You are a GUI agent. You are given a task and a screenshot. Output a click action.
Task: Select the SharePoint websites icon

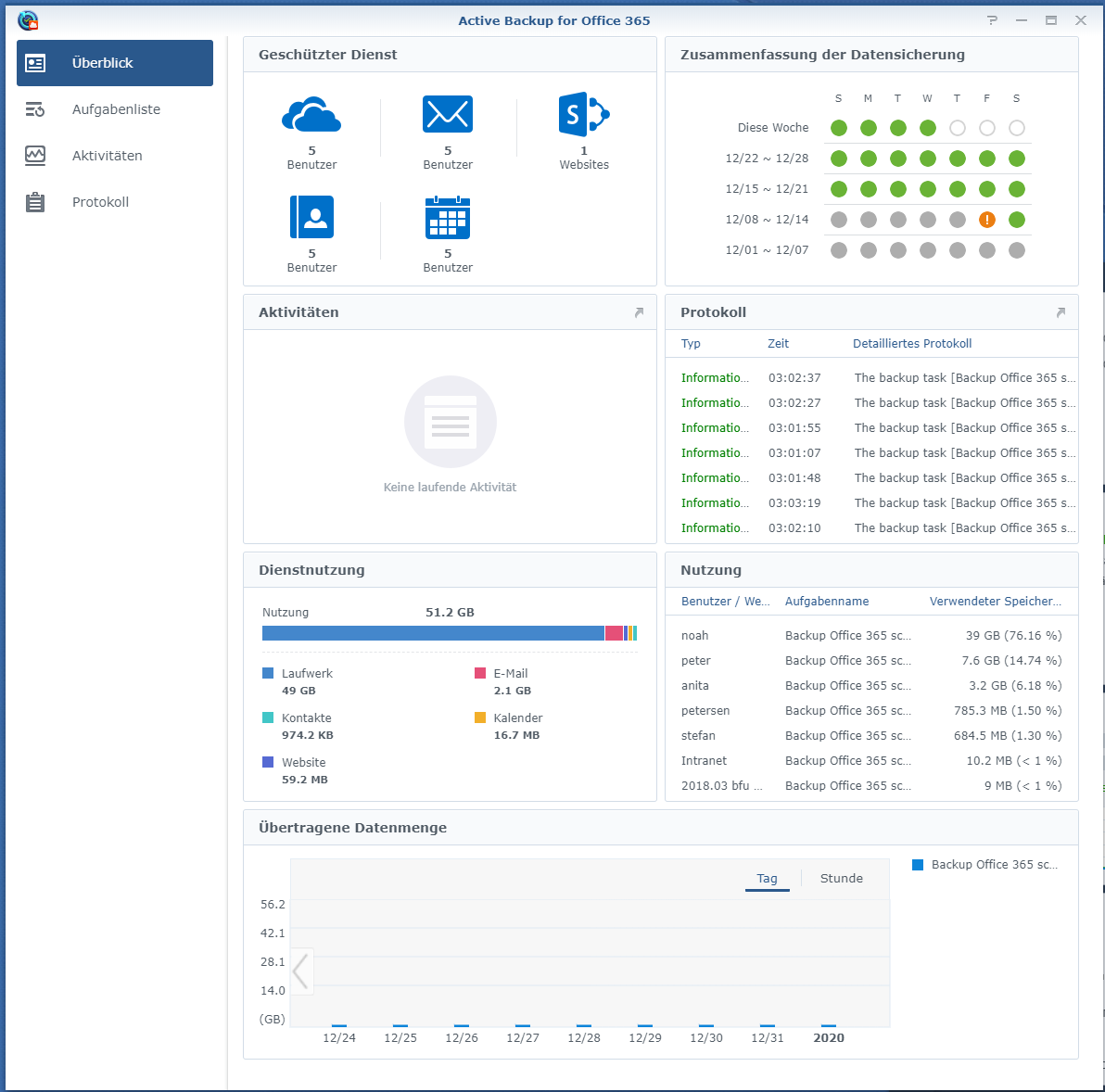(583, 114)
